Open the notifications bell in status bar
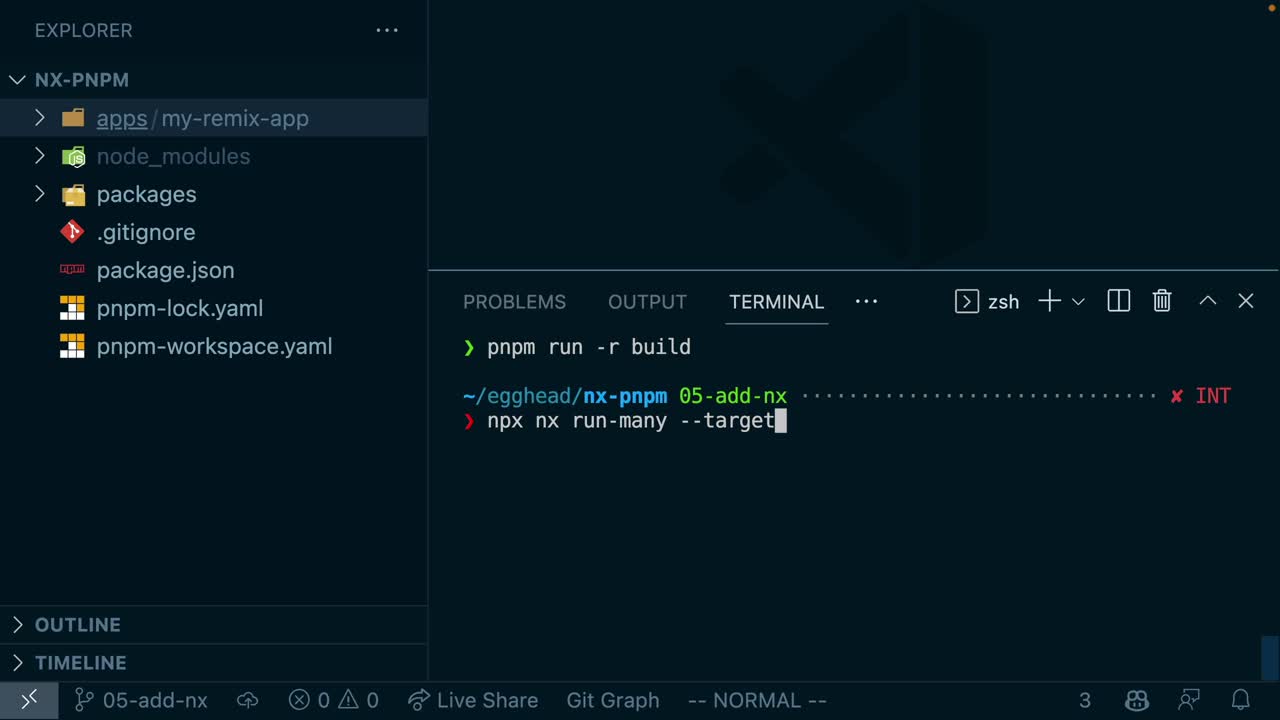1280x720 pixels. (1240, 700)
